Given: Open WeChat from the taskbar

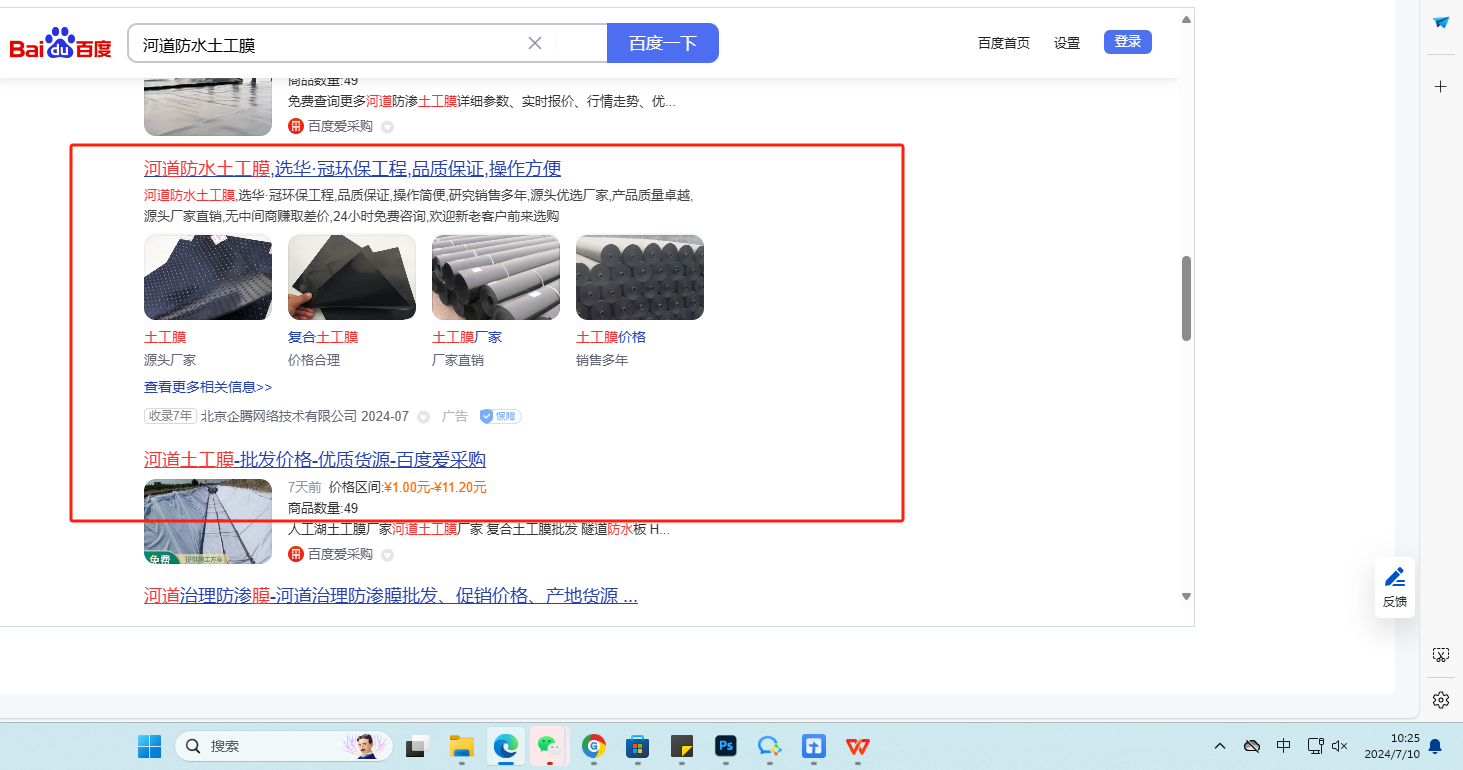Looking at the screenshot, I should tap(548, 746).
